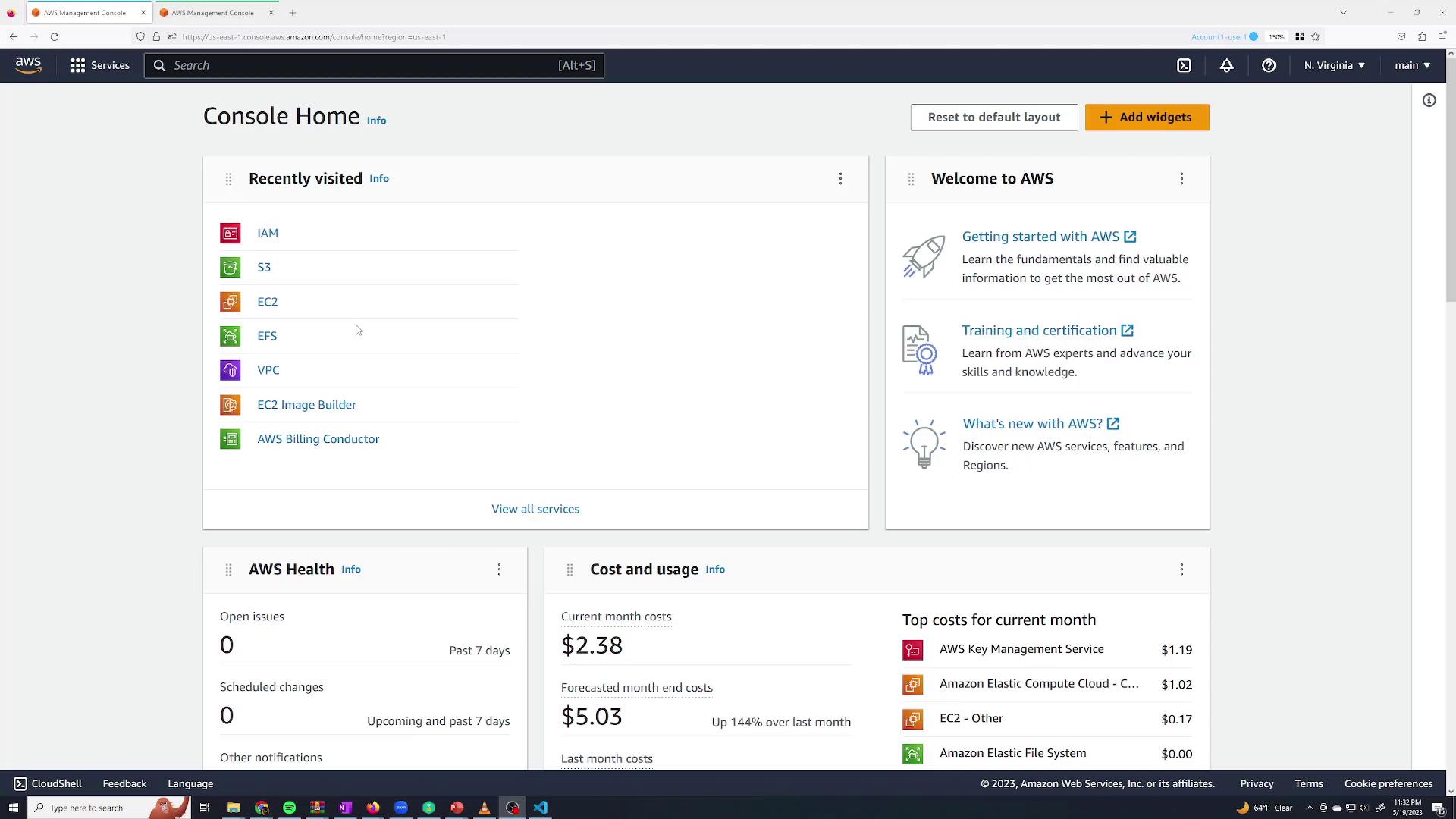Open notifications bell icon

click(1226, 66)
